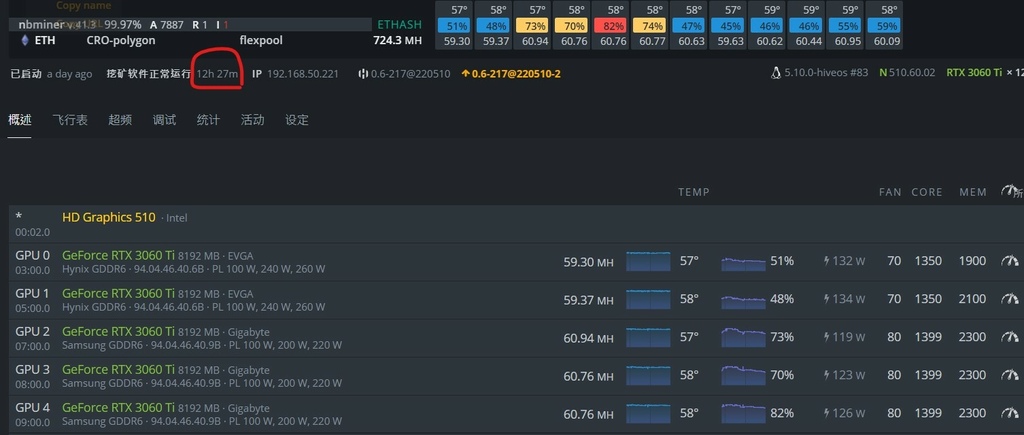This screenshot has width=1024, height=435.
Task: Click the power bolt icon beside 132 W
Action: click(x=827, y=261)
